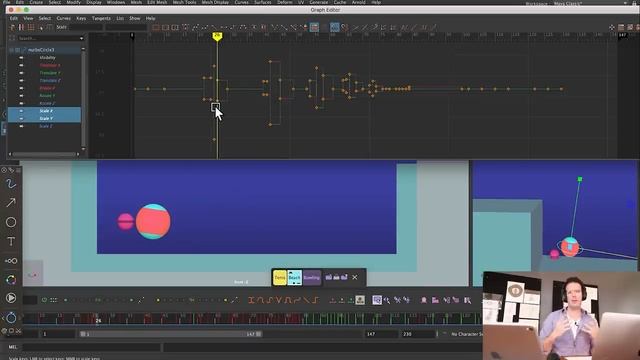Viewport: 640px width, 360px height.
Task: Open the Graph Editor Keys menu
Action: [x=81, y=18]
